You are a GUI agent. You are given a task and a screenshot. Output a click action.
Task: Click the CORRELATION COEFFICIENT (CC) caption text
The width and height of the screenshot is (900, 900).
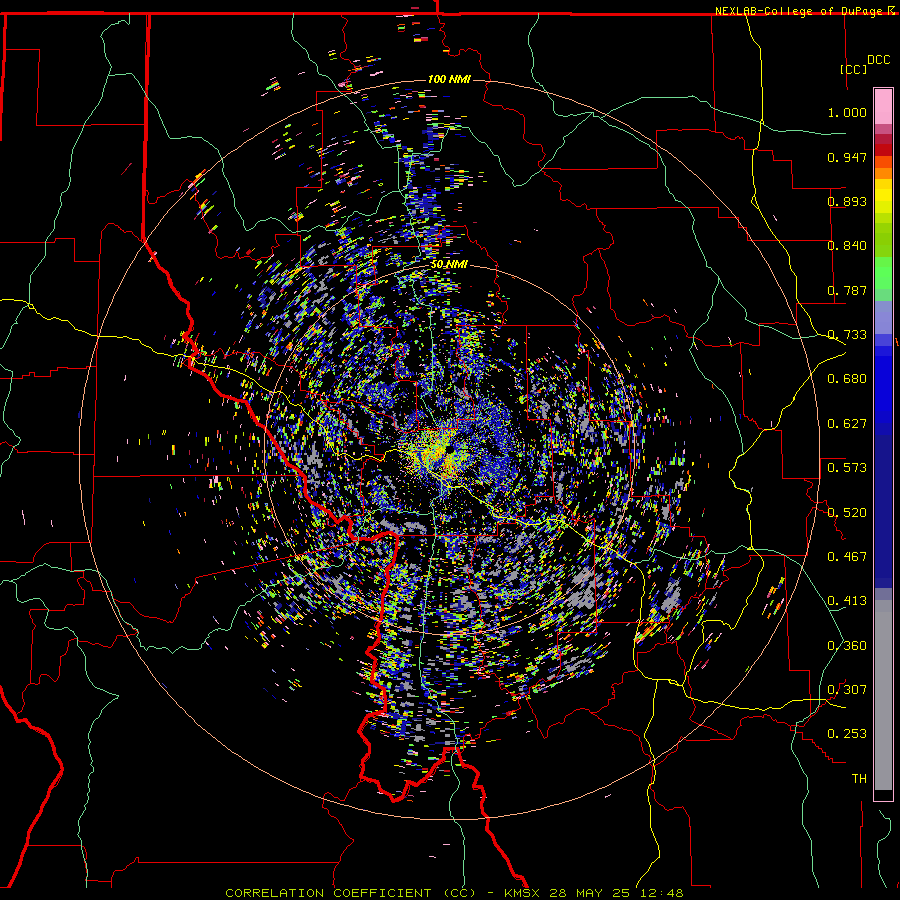351,893
